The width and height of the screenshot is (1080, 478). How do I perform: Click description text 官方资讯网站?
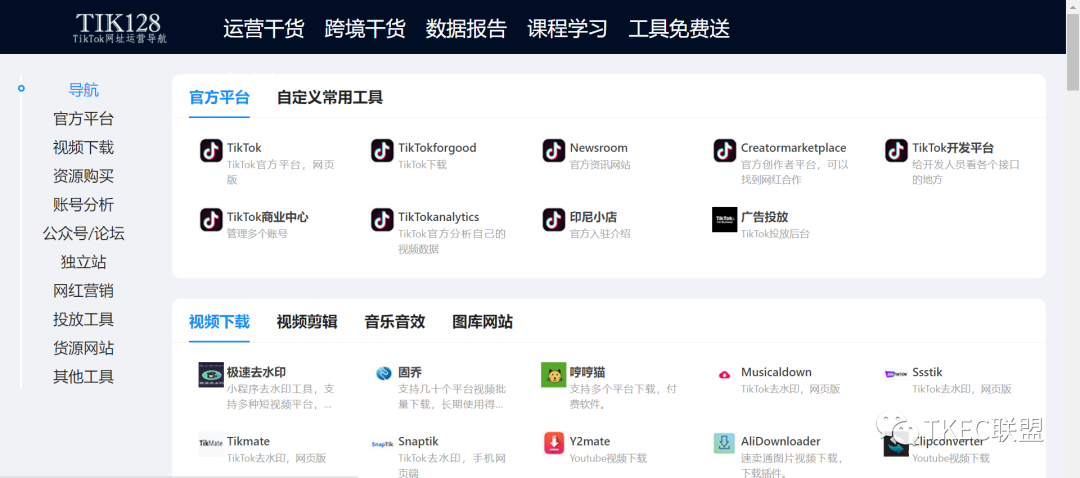click(x=600, y=165)
